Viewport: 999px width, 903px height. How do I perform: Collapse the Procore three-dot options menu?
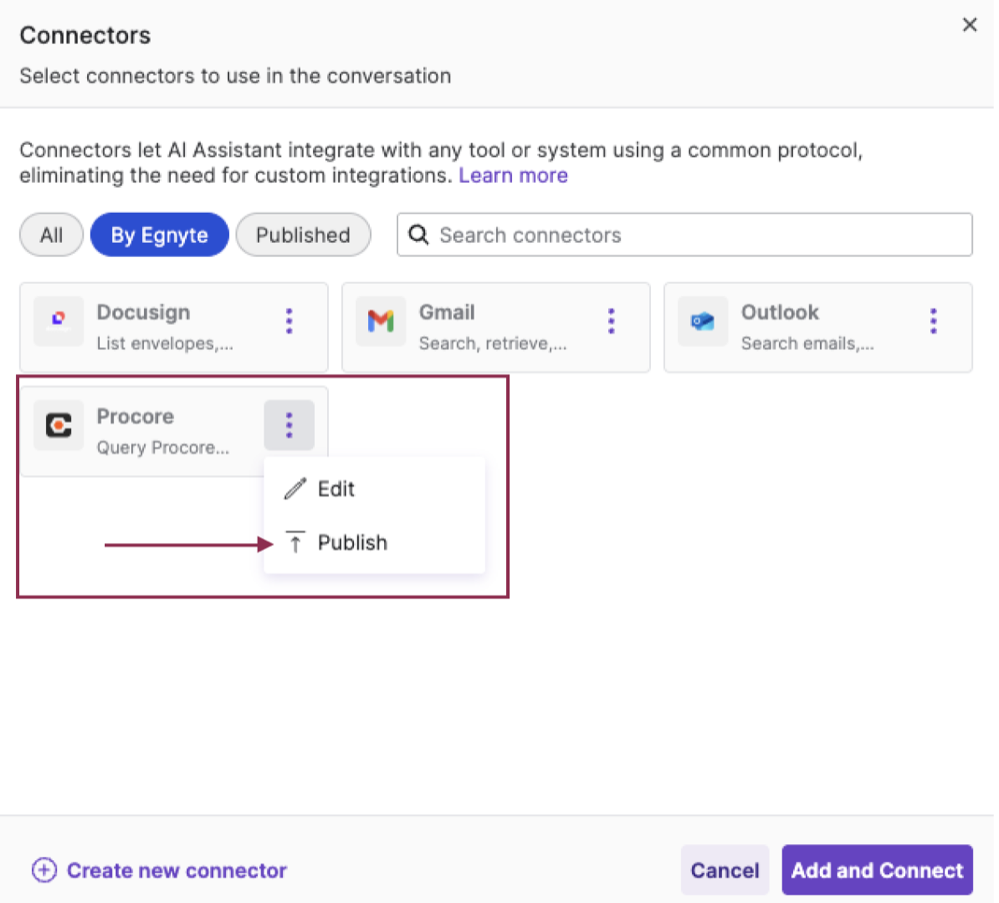[x=289, y=425]
